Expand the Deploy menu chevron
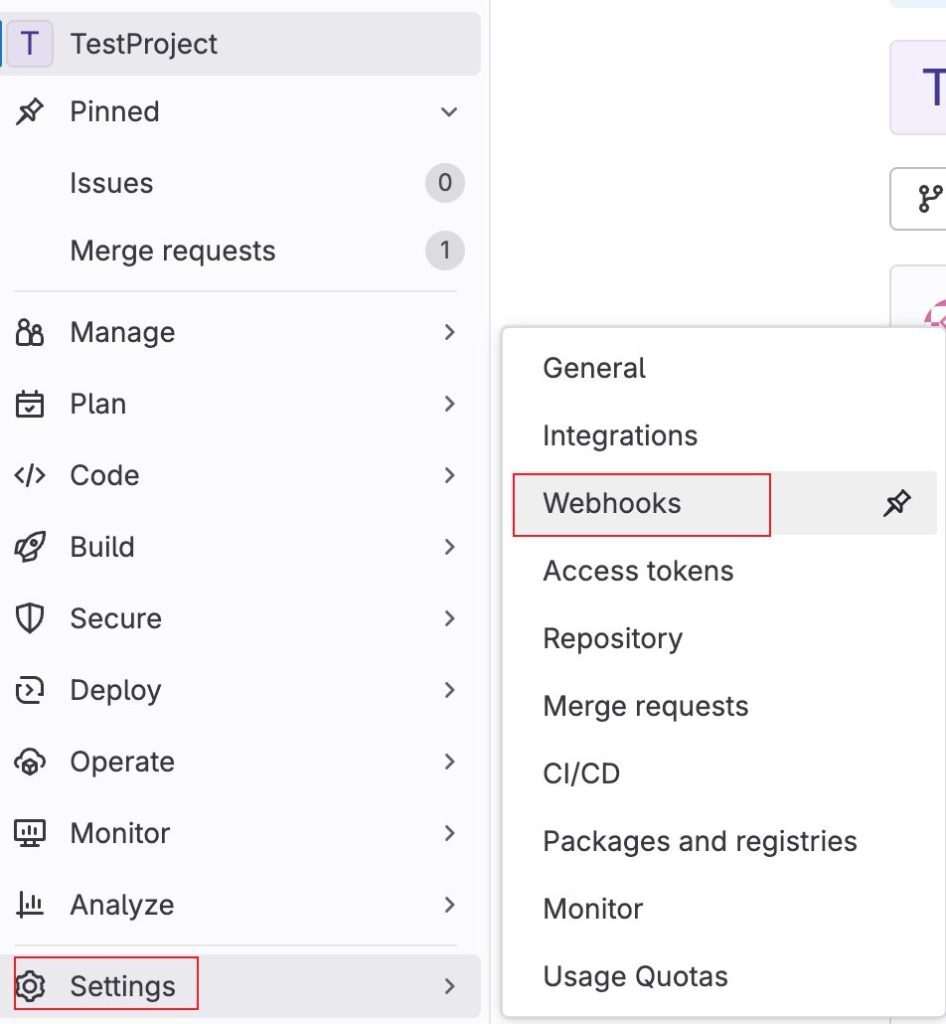Viewport: 946px width, 1024px height. pyautogui.click(x=449, y=690)
